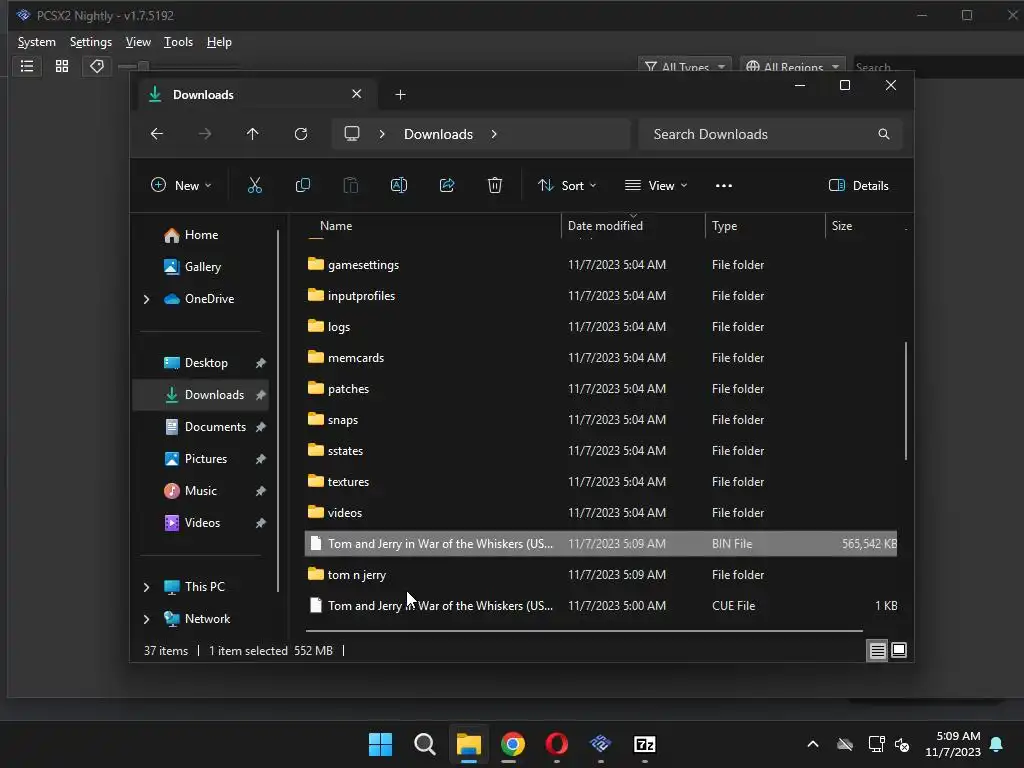The height and width of the screenshot is (768, 1024).
Task: Close the Downloads tab
Action: point(357,94)
